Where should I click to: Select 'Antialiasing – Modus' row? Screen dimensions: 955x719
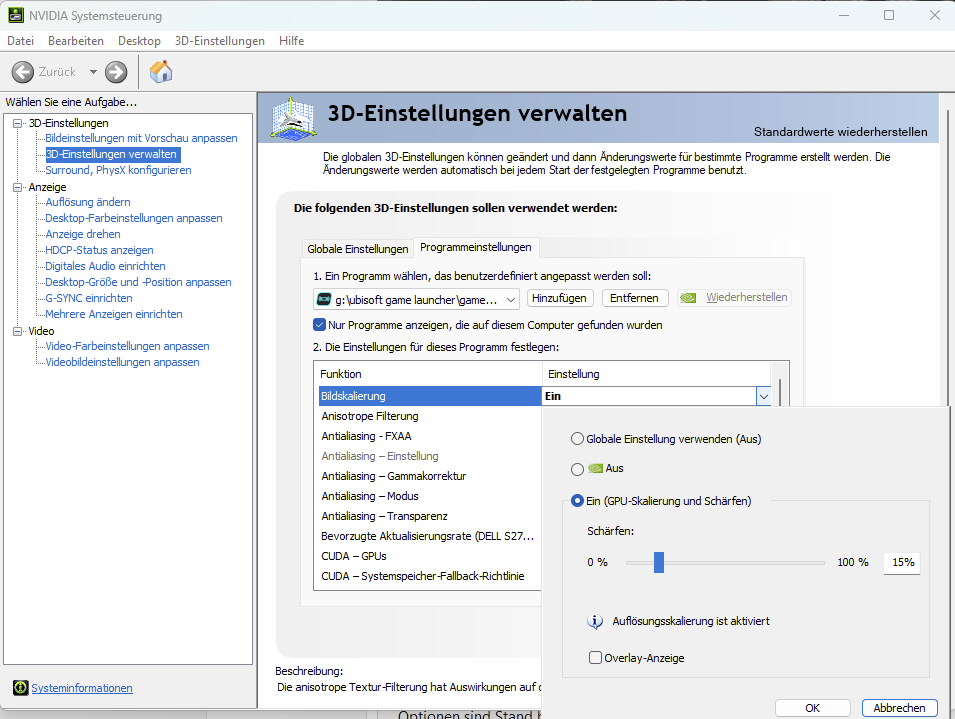[x=429, y=496]
